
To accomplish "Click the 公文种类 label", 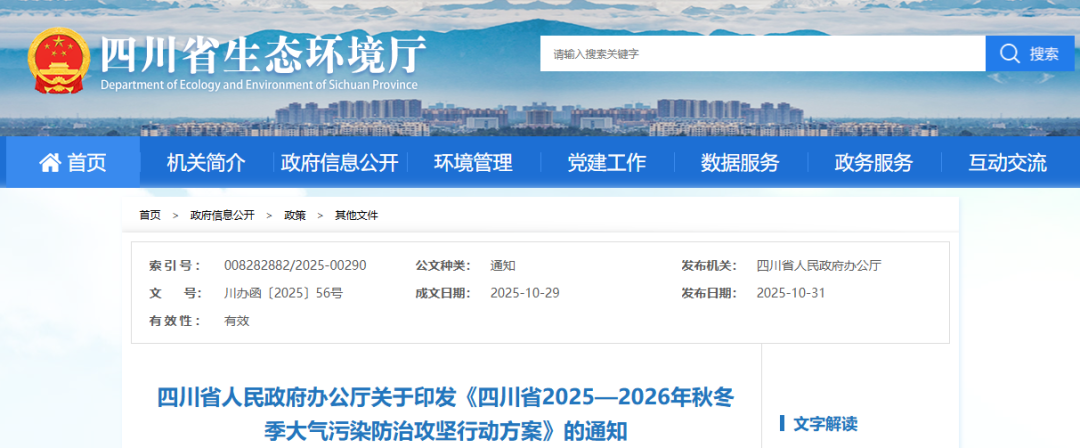I will (x=443, y=266).
